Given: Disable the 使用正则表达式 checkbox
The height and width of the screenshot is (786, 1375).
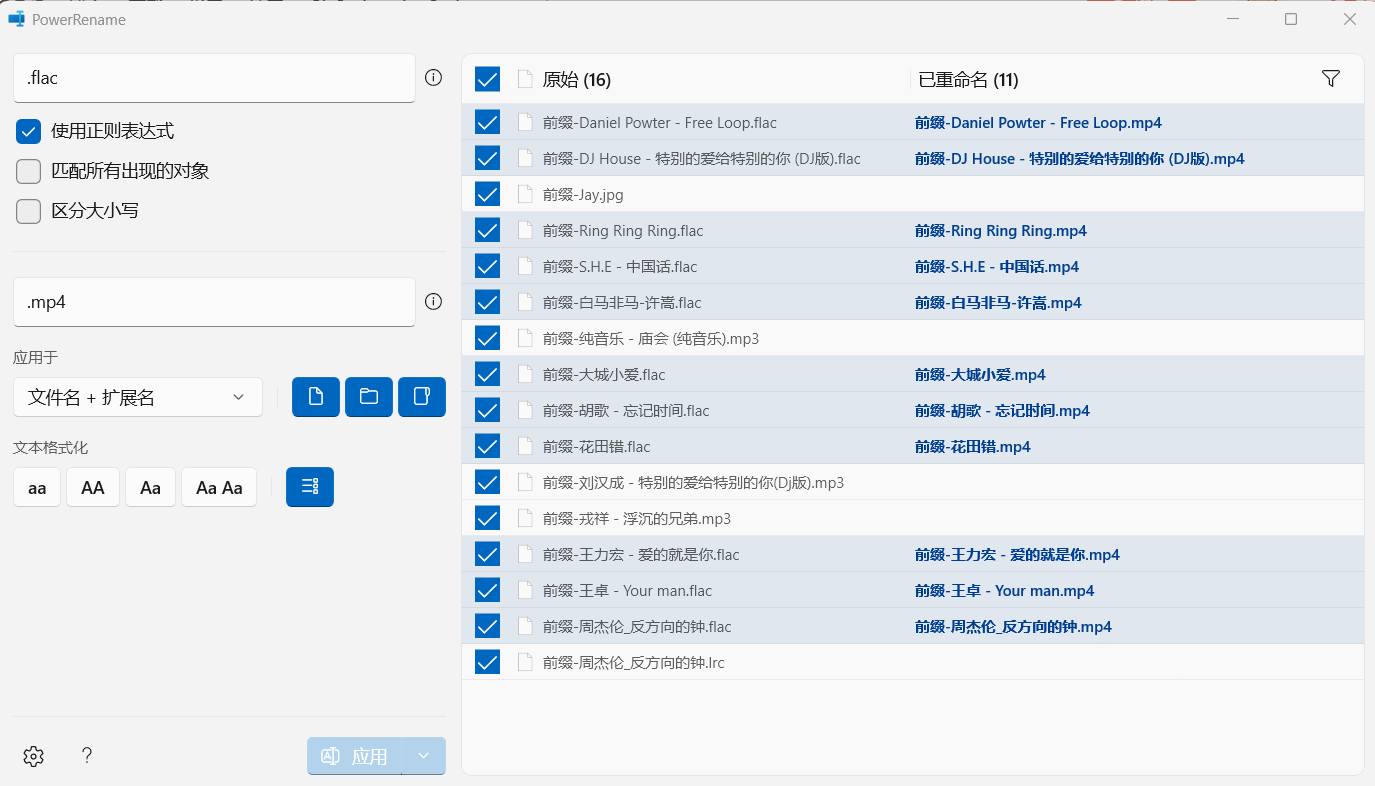Looking at the screenshot, I should 29,131.
